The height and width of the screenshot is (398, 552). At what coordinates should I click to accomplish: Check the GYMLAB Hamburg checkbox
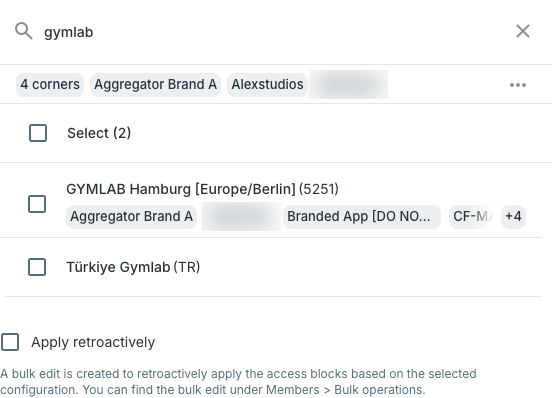(37, 204)
